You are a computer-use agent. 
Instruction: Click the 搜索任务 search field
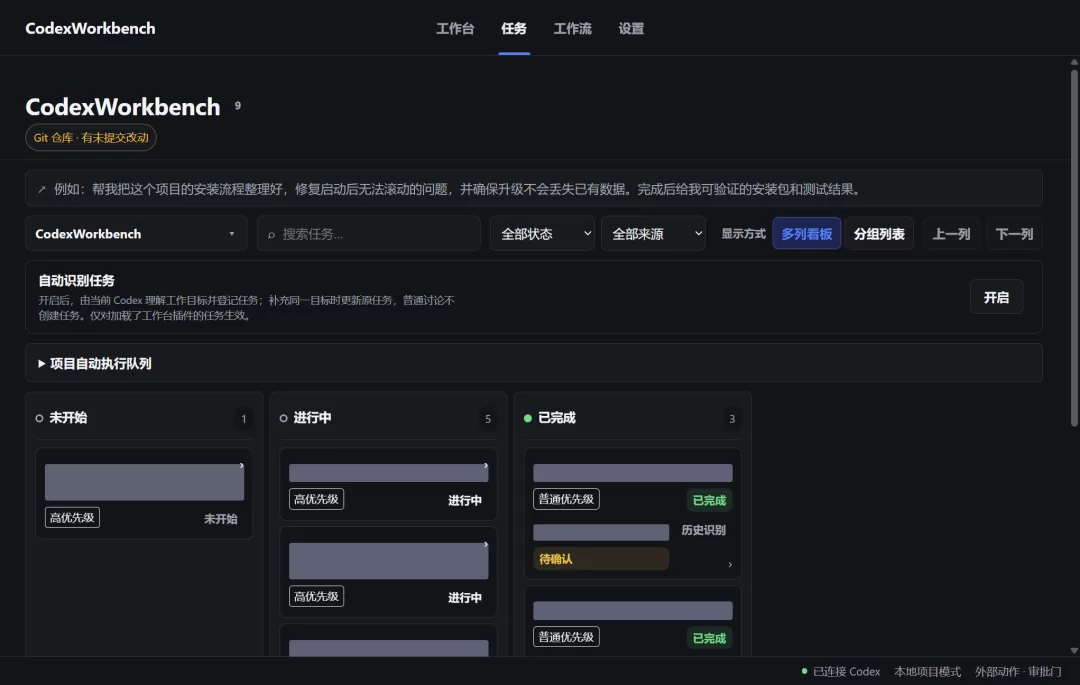(368, 234)
